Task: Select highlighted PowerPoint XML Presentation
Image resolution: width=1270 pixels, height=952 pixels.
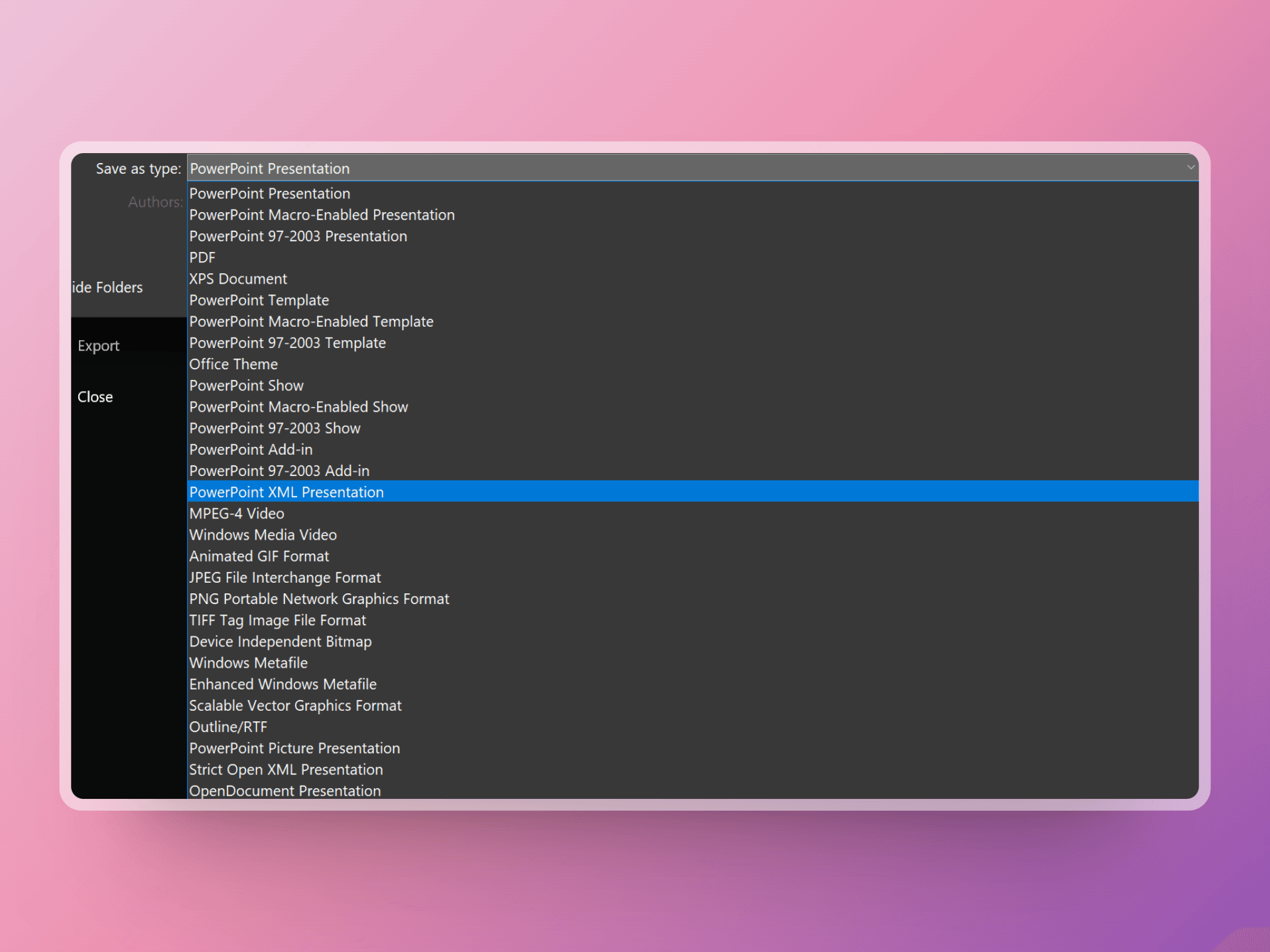Action: click(x=692, y=492)
